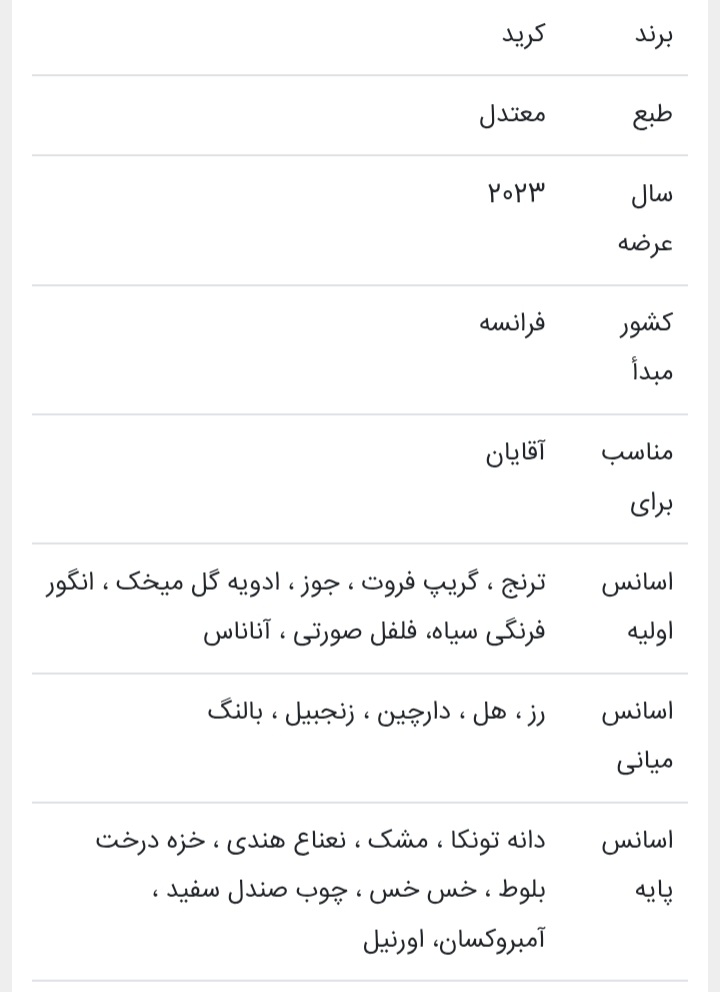Click آناناس in the top notes
720x992 pixels.
click(x=238, y=633)
